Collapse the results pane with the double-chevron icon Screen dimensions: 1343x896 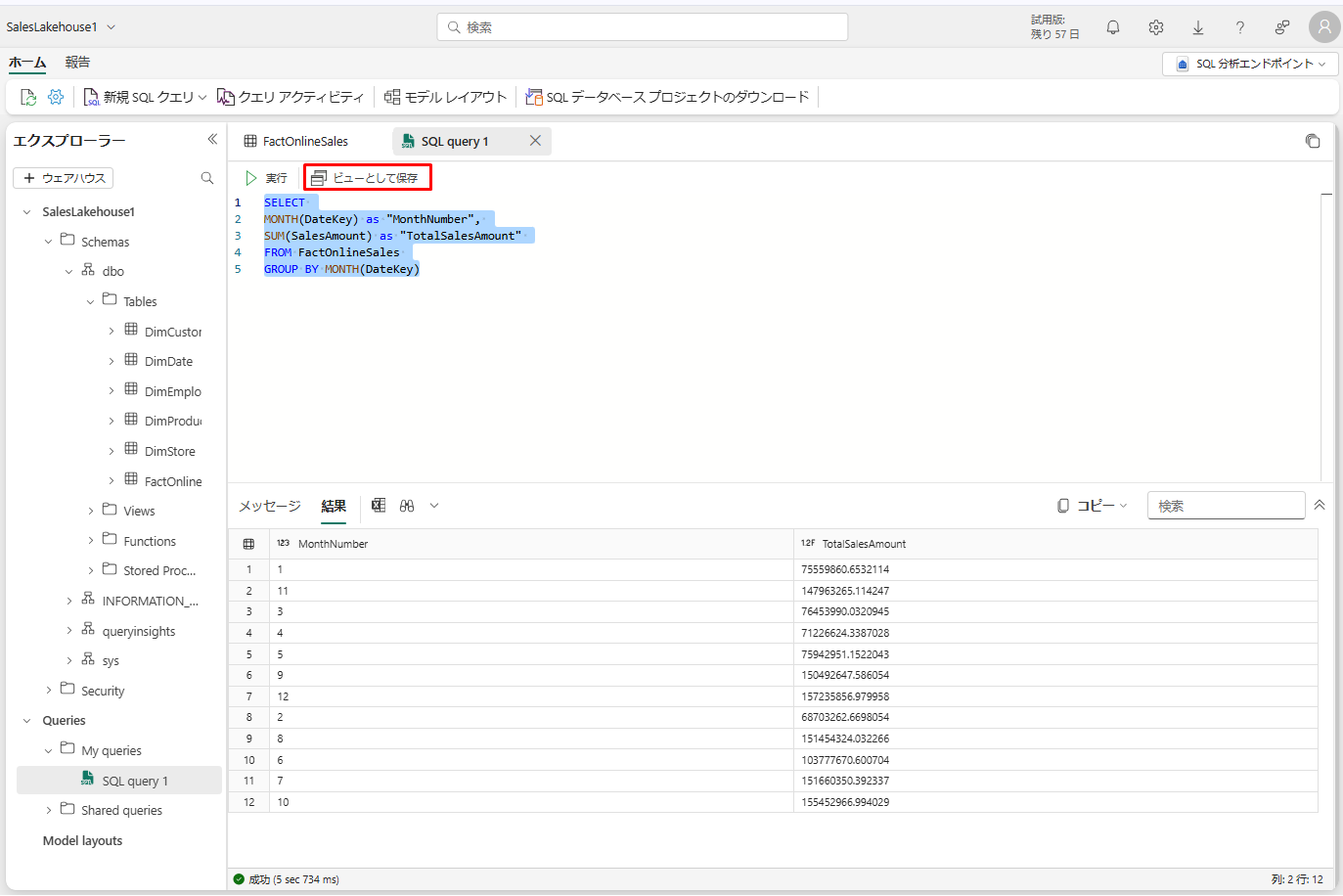1320,506
